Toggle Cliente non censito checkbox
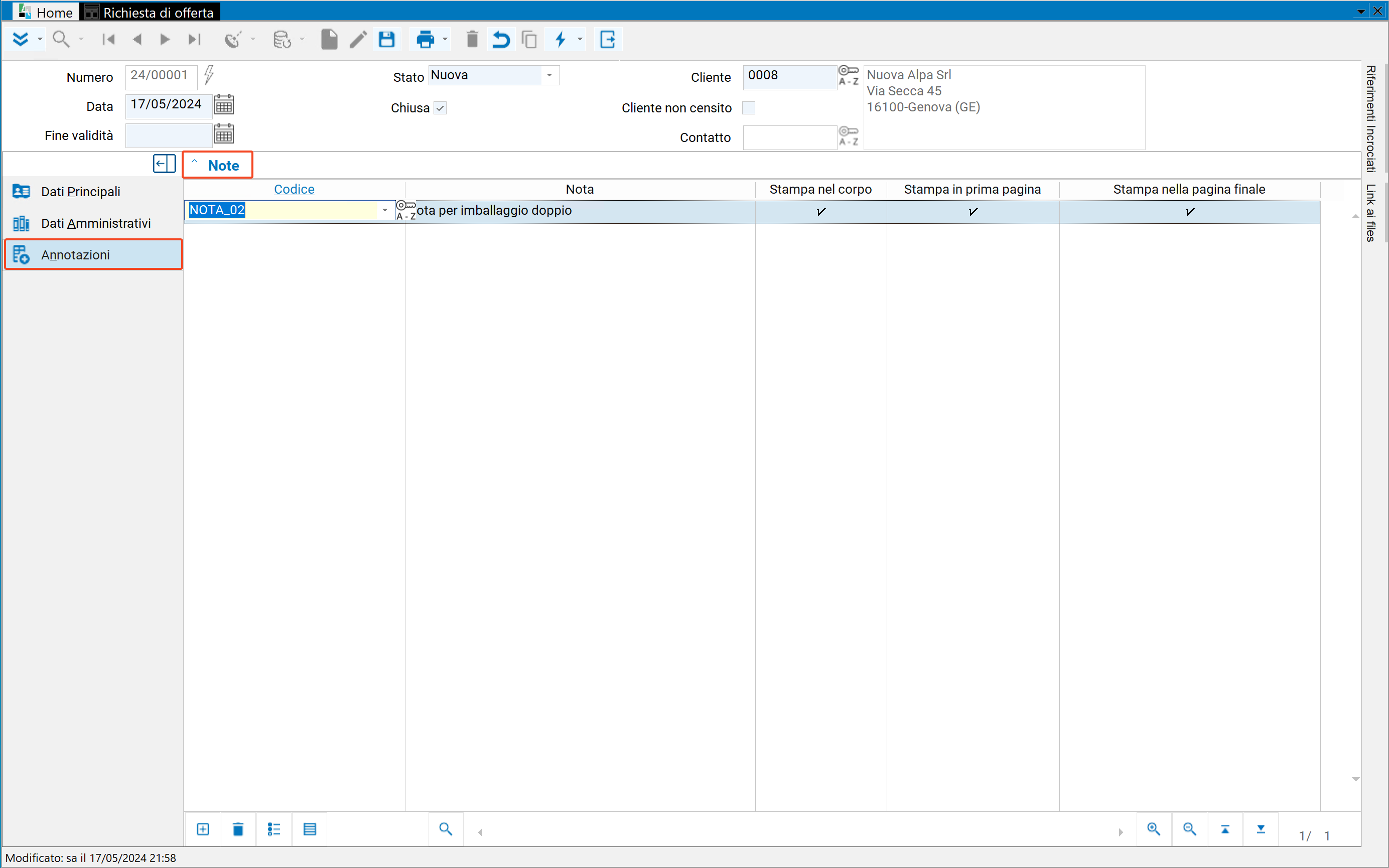The width and height of the screenshot is (1389, 868). pyautogui.click(x=749, y=108)
